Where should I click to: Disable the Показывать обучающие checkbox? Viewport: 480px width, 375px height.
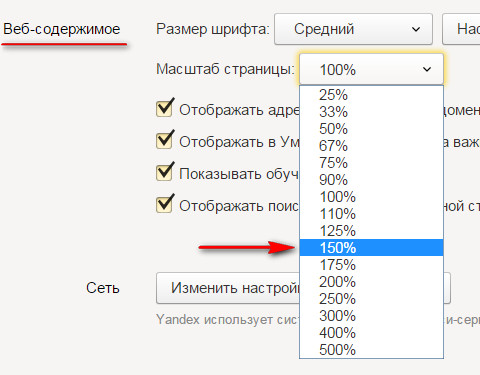(164, 173)
